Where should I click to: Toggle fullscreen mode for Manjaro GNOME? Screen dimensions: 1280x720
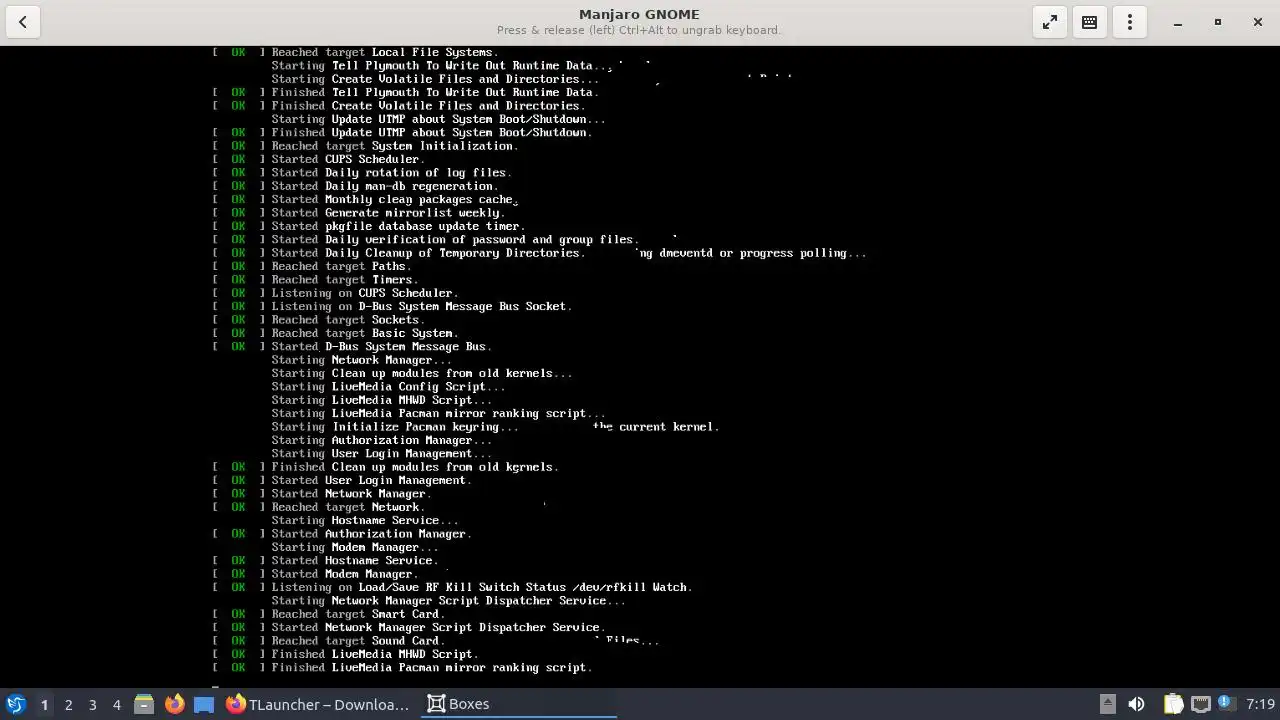(x=1050, y=22)
